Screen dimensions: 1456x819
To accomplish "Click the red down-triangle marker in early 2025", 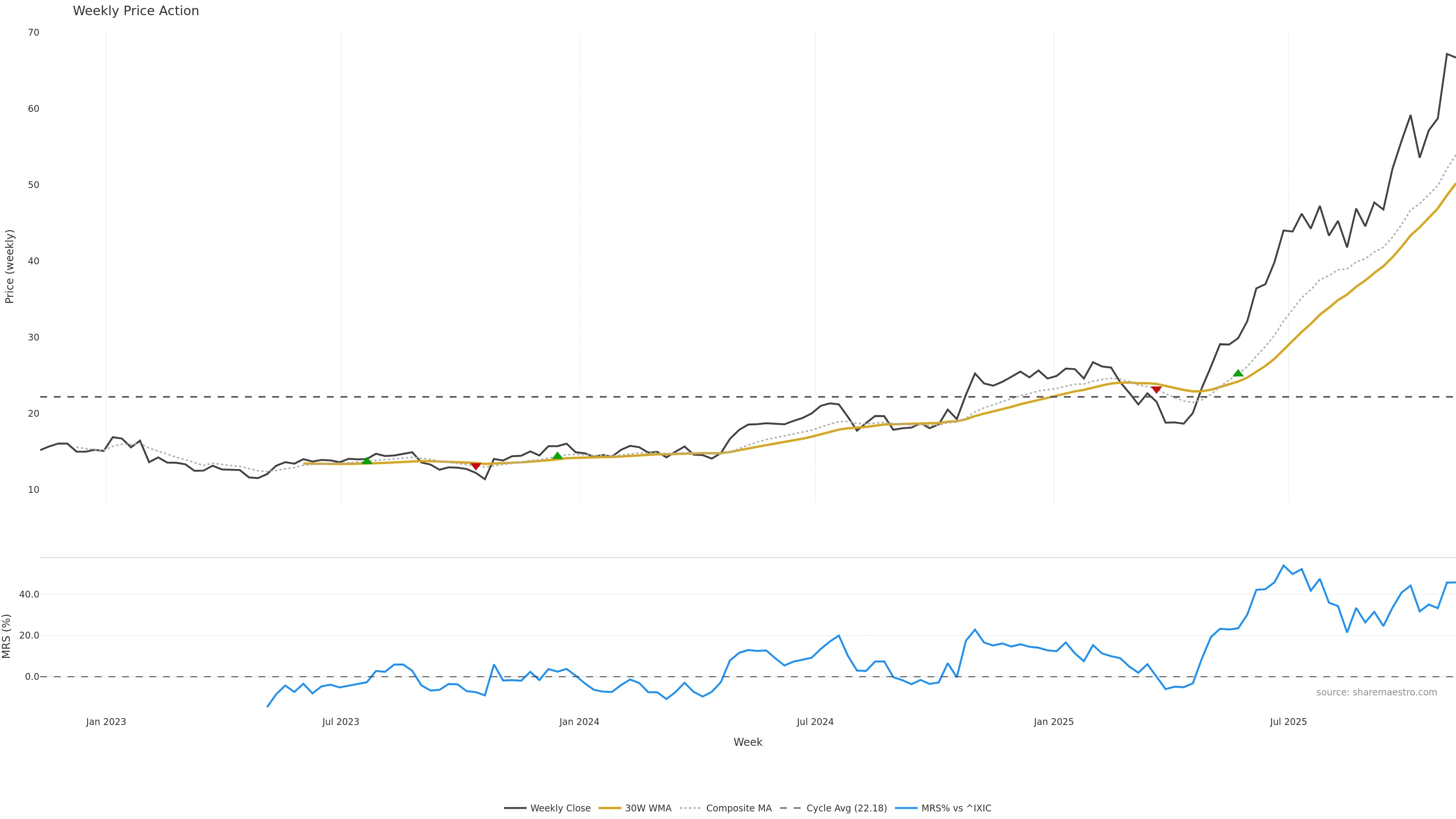I will click(x=1156, y=389).
